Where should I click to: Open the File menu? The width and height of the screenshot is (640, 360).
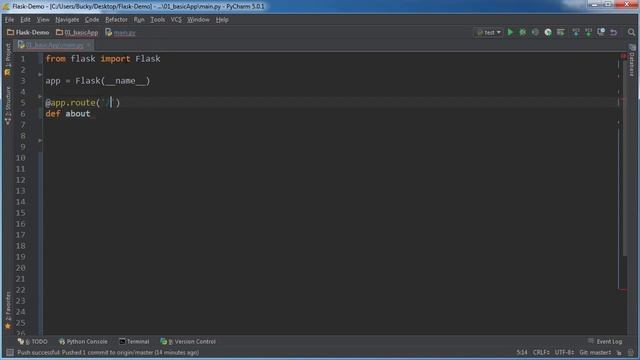pos(9,20)
